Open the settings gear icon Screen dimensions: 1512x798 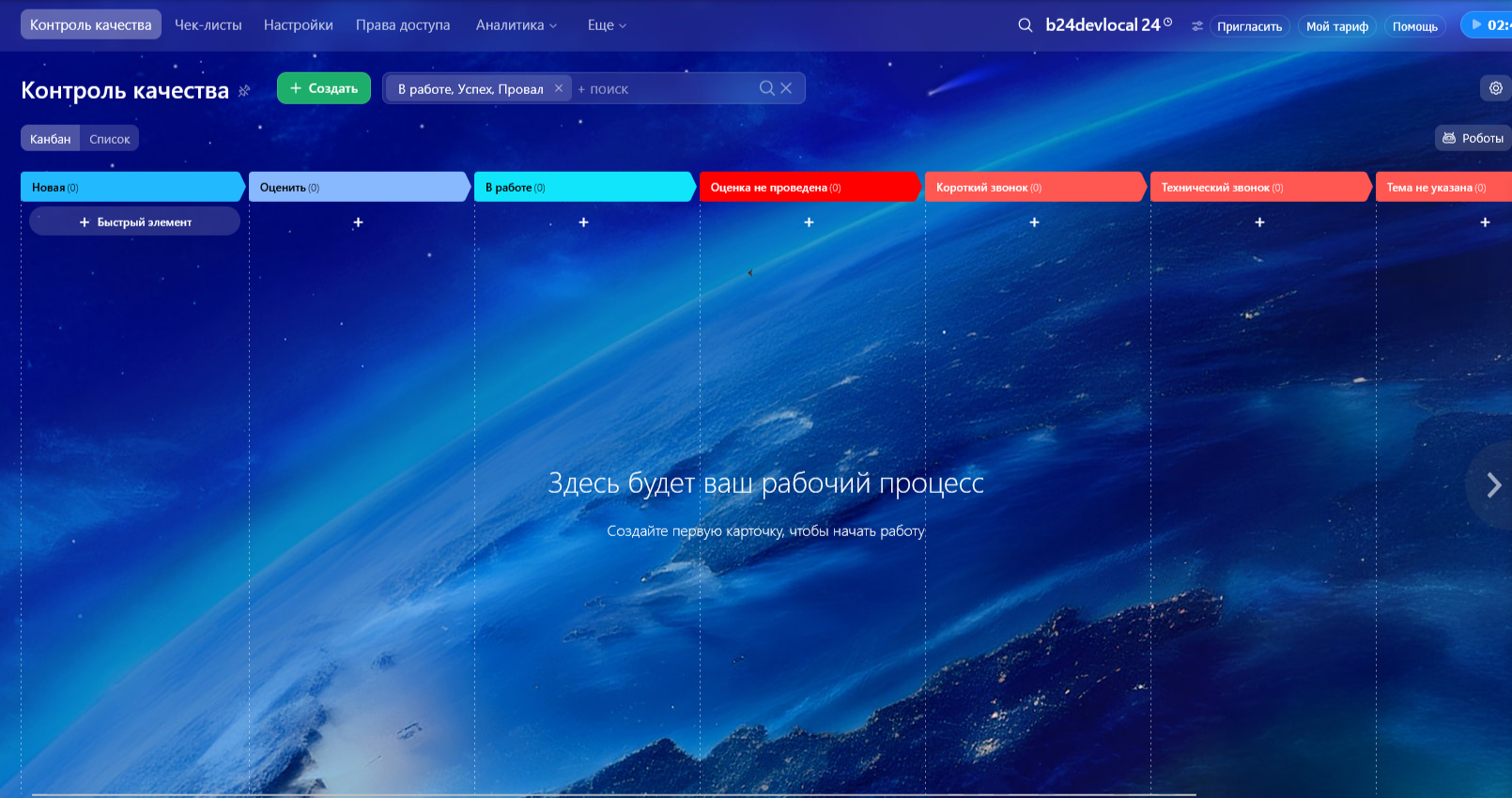pyautogui.click(x=1496, y=88)
